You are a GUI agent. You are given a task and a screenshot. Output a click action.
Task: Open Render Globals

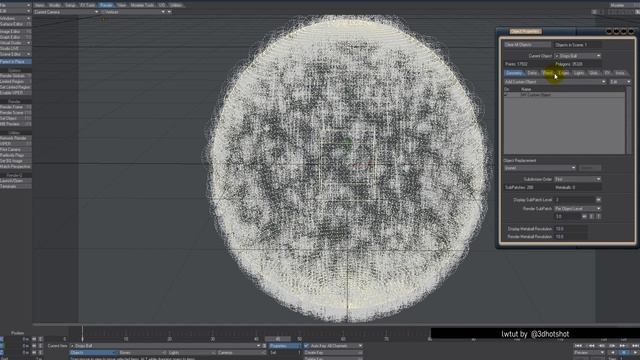click(16, 76)
